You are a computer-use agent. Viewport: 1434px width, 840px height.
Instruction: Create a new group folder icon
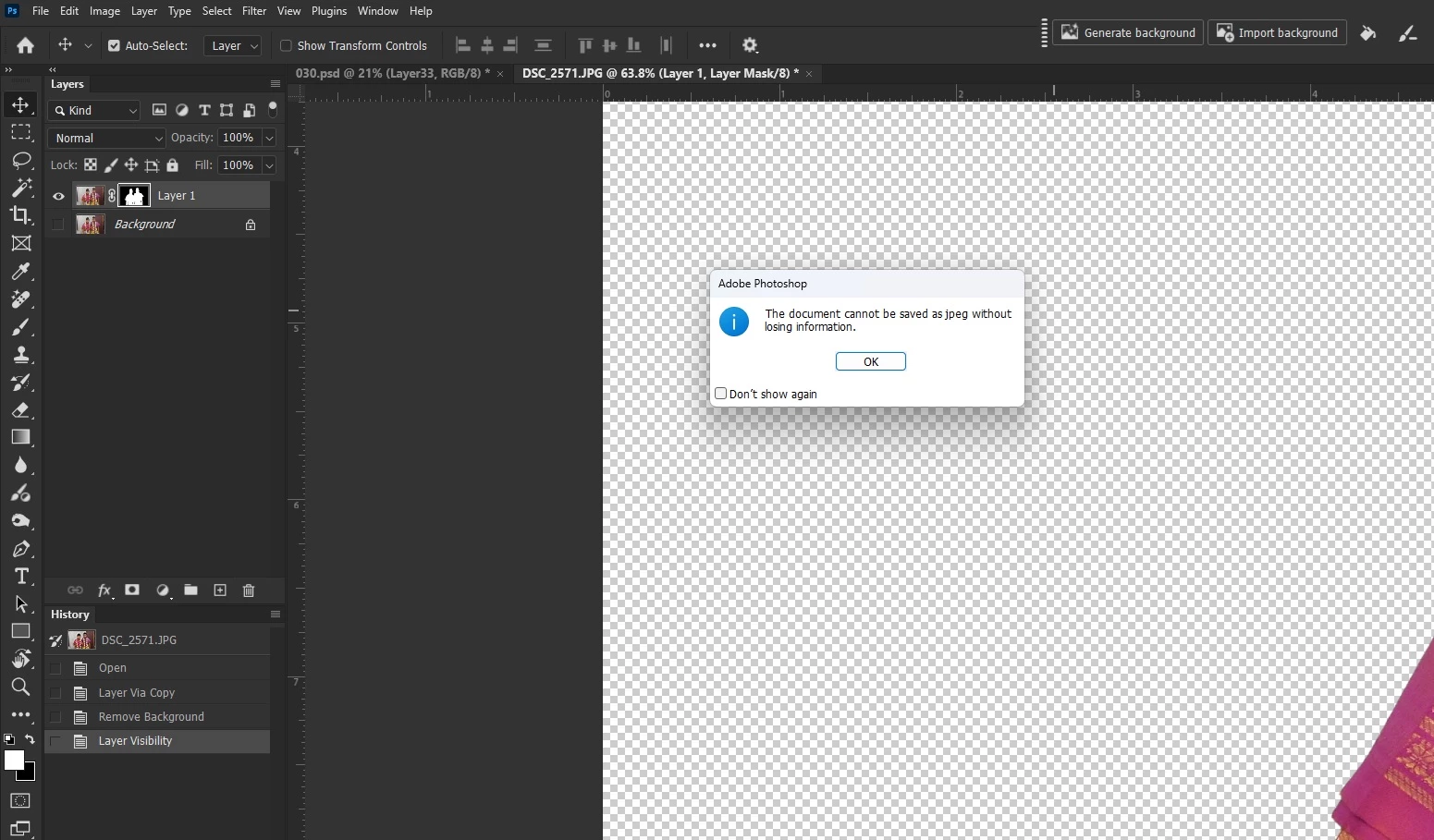coord(190,590)
